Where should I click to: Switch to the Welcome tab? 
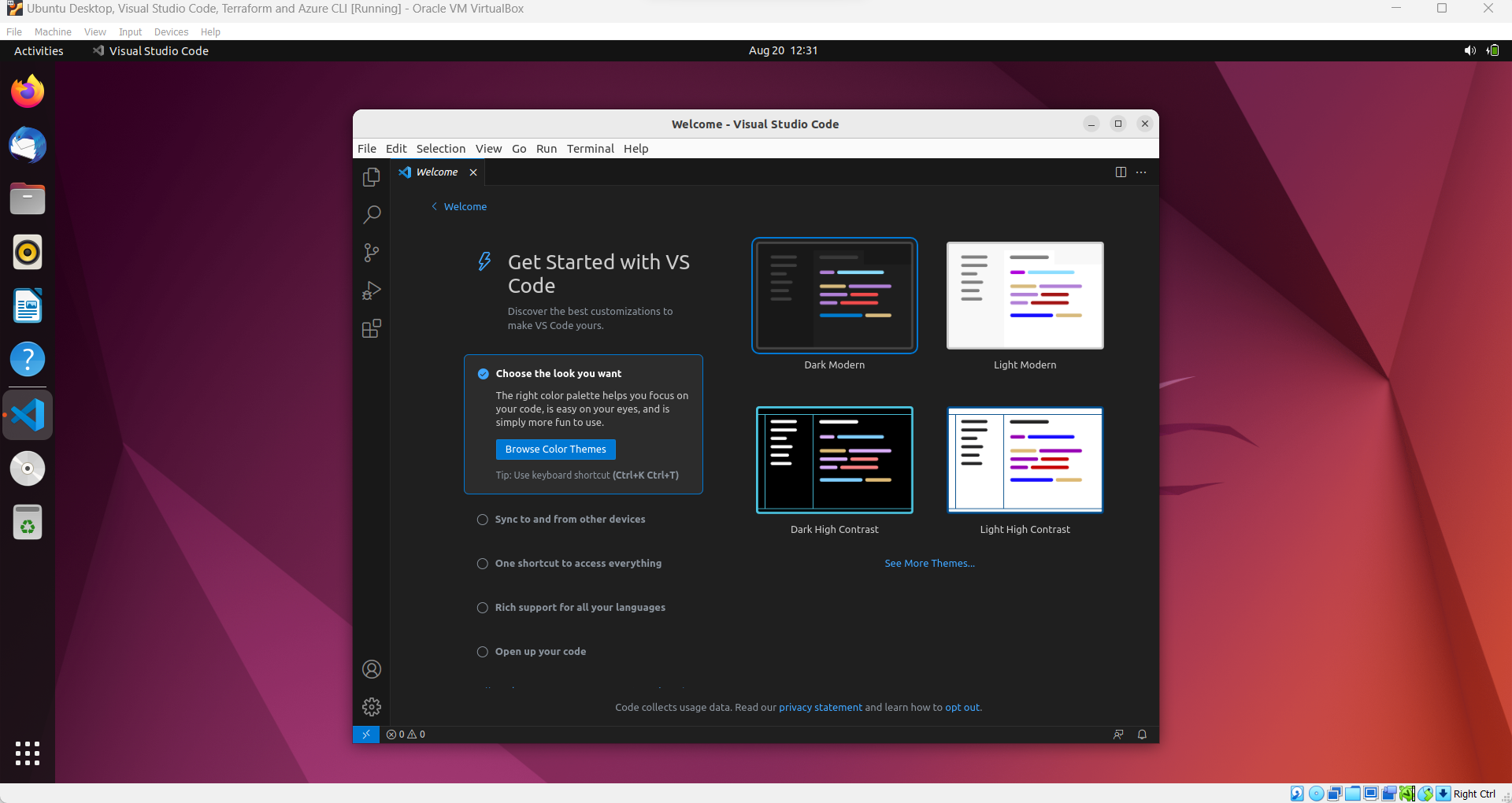(x=438, y=172)
